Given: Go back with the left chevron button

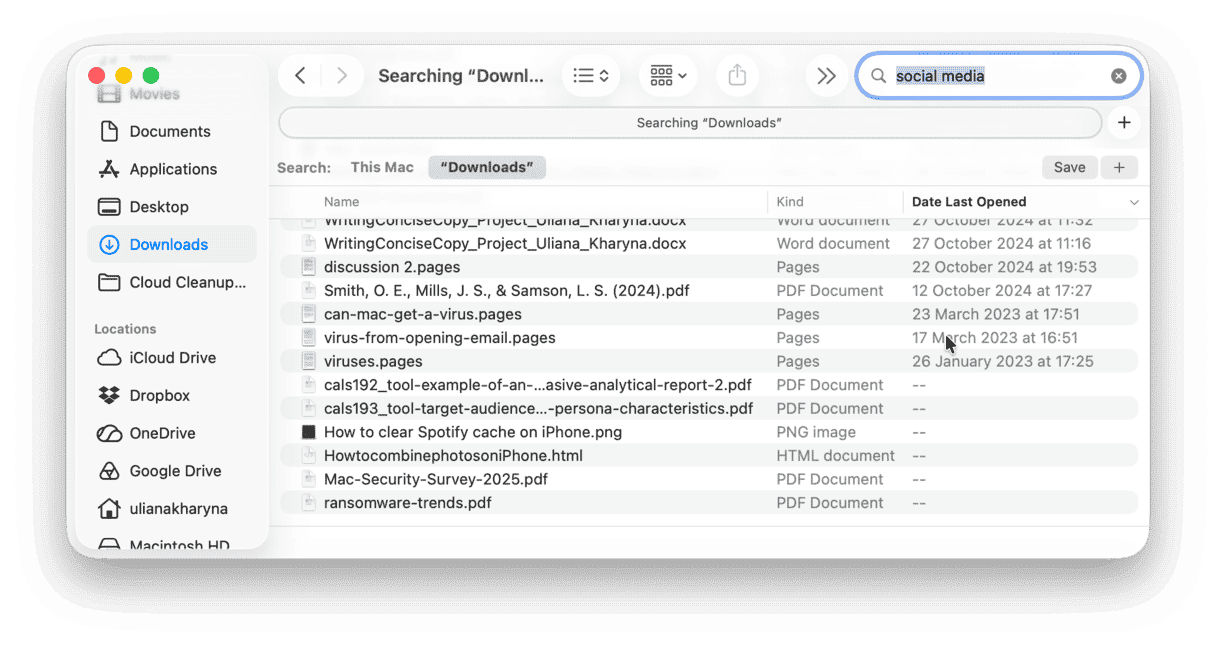Looking at the screenshot, I should point(300,76).
